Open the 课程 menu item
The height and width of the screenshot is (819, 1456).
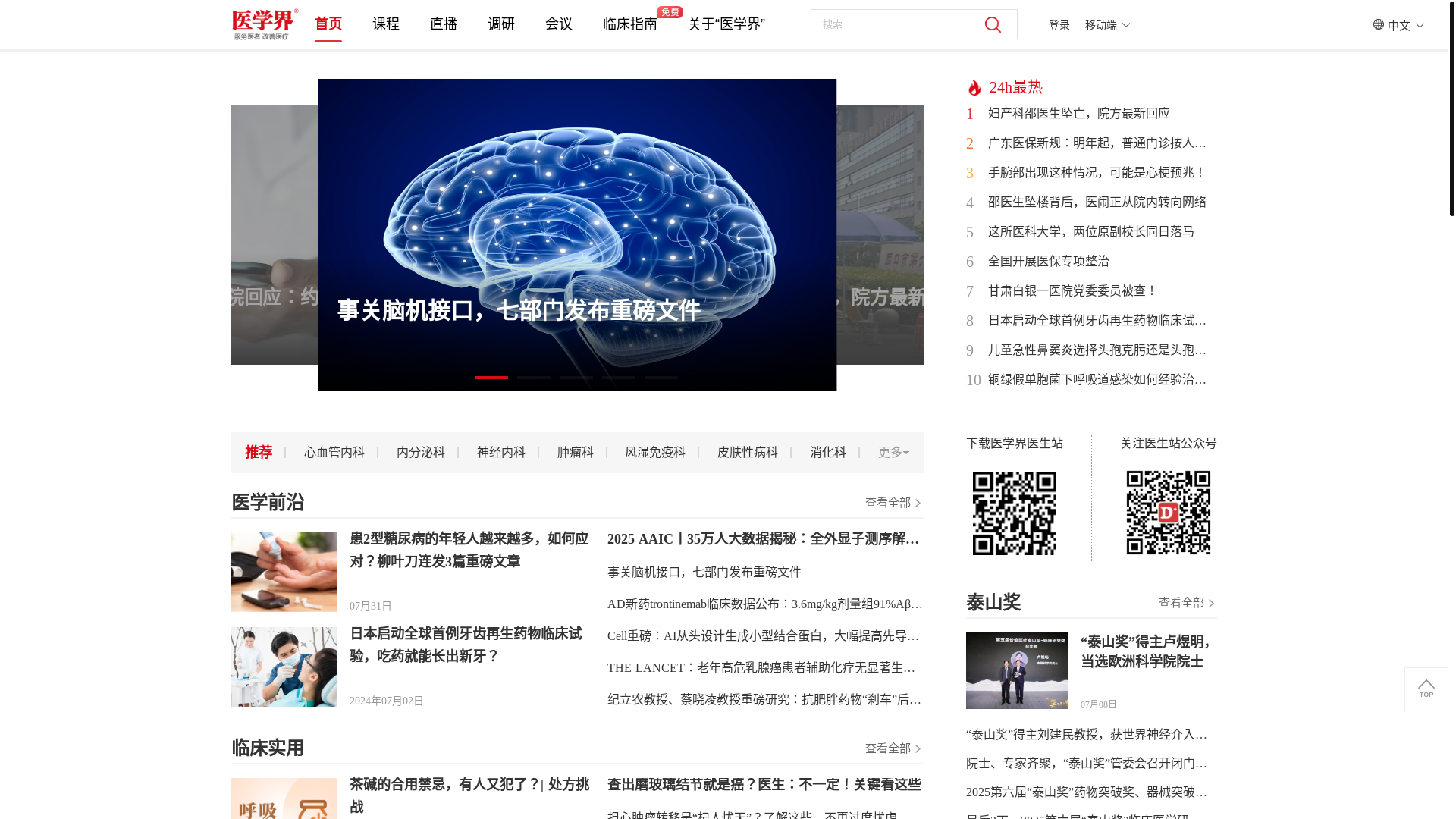pos(386,24)
